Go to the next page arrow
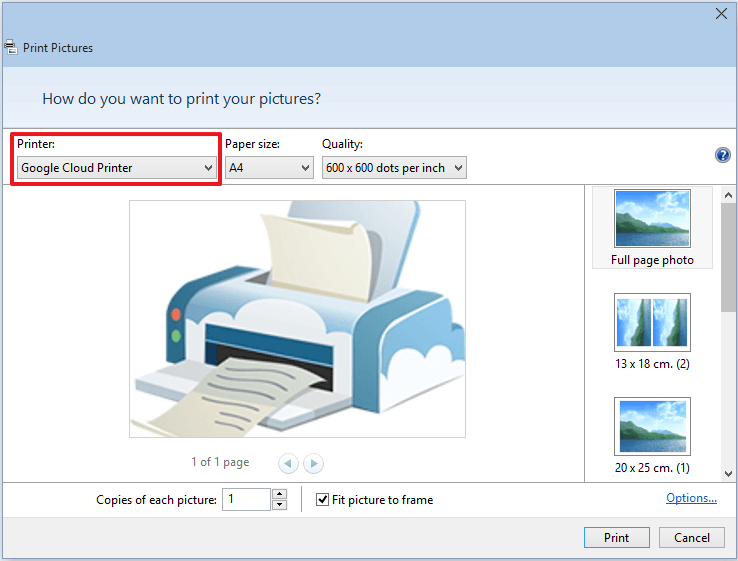 [313, 463]
